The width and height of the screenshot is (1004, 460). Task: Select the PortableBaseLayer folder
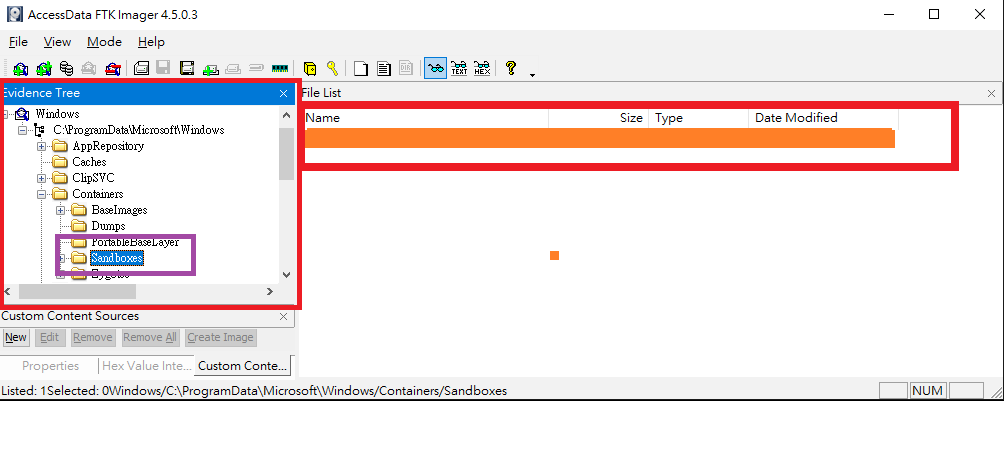[135, 242]
